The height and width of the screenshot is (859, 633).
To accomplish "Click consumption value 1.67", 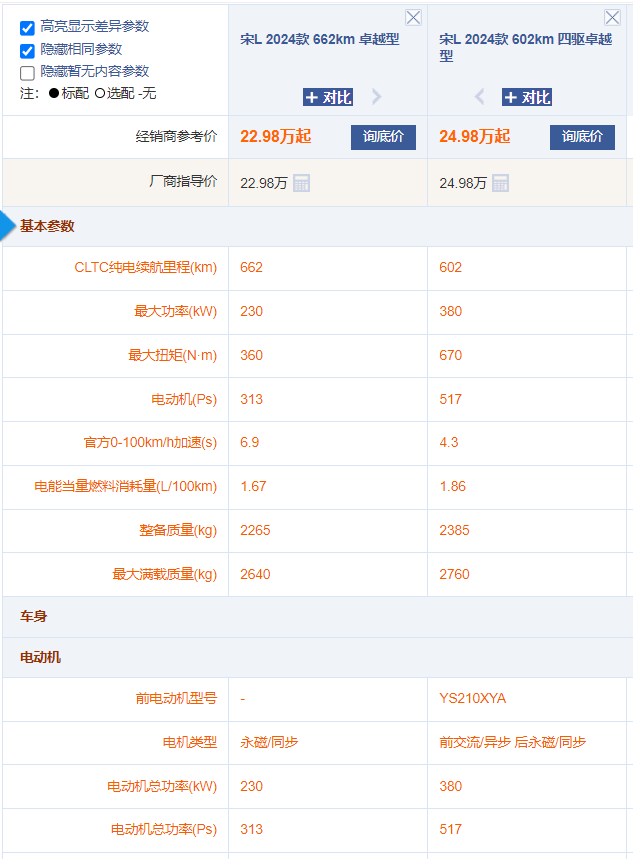I will coord(253,486).
